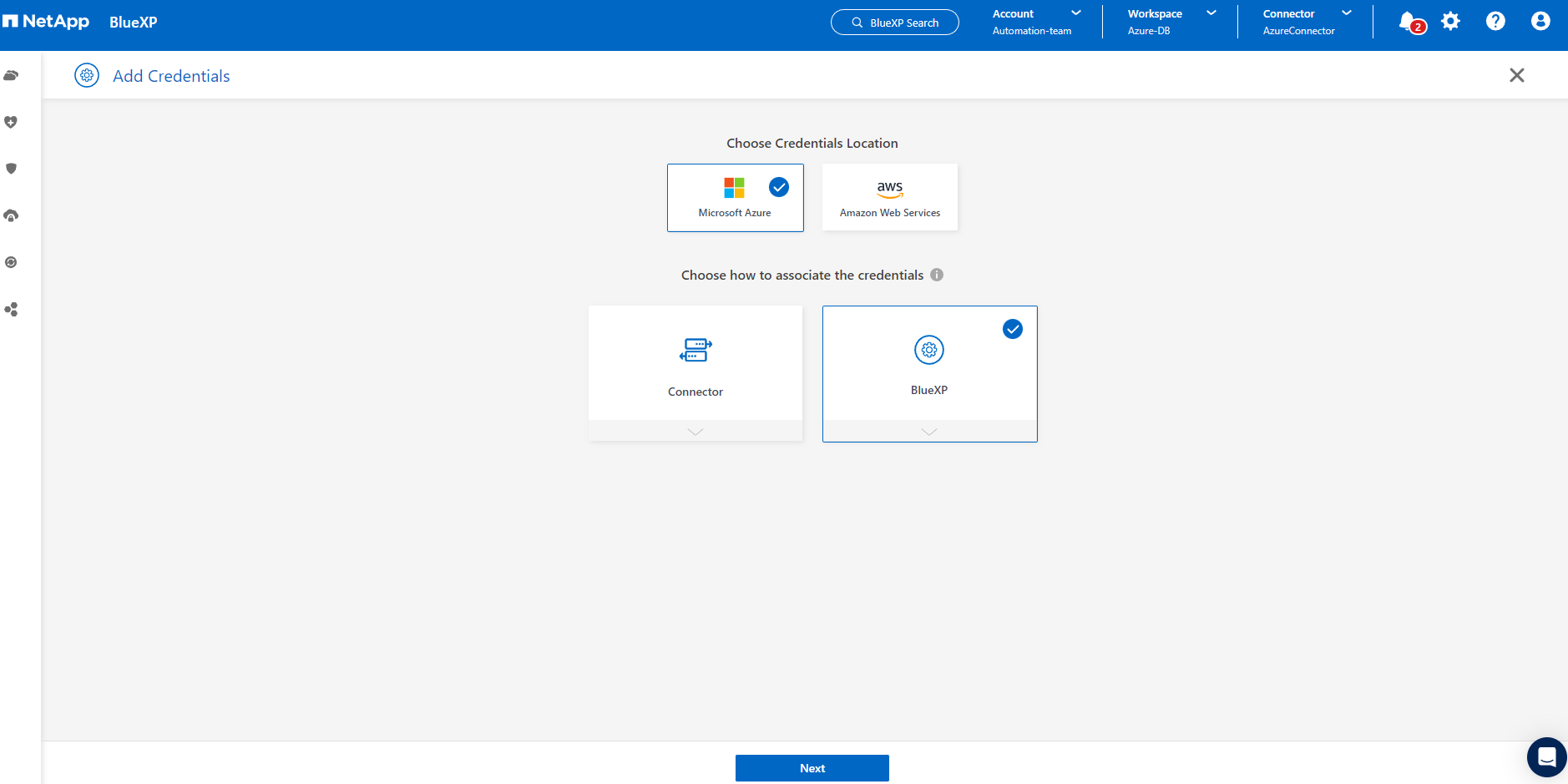Open the help question mark icon

1495,21
